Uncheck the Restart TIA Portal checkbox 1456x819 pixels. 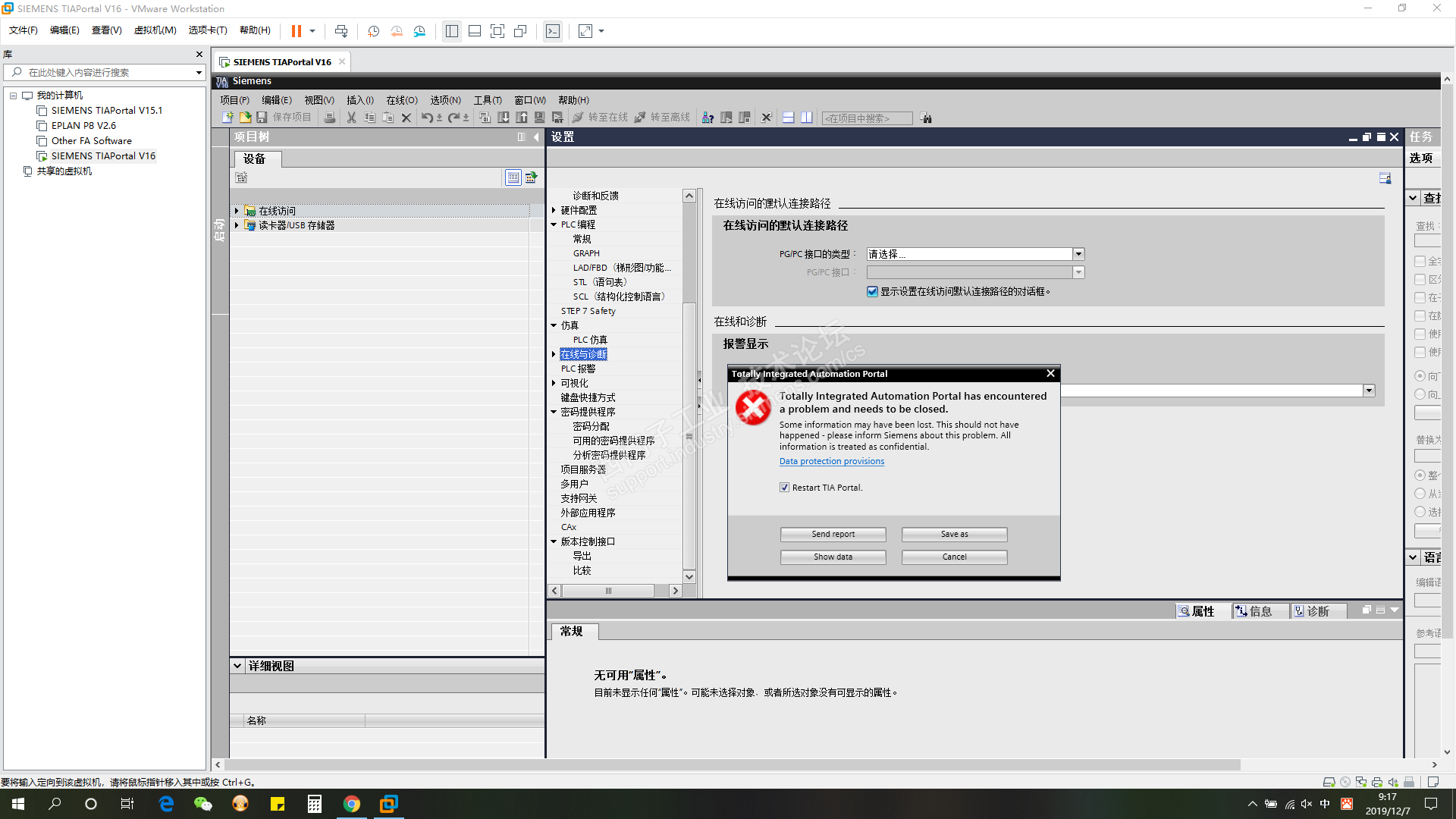[785, 488]
